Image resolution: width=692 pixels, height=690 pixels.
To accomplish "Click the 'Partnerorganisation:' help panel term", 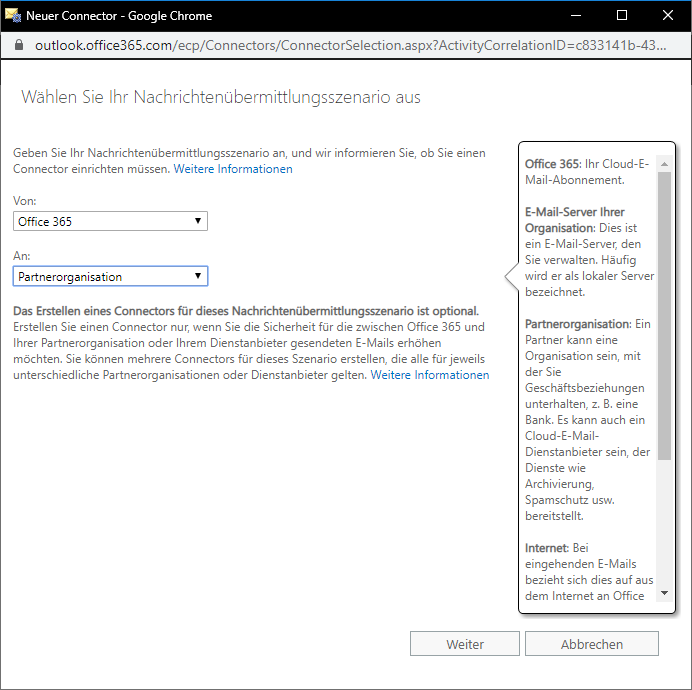I will pos(578,324).
